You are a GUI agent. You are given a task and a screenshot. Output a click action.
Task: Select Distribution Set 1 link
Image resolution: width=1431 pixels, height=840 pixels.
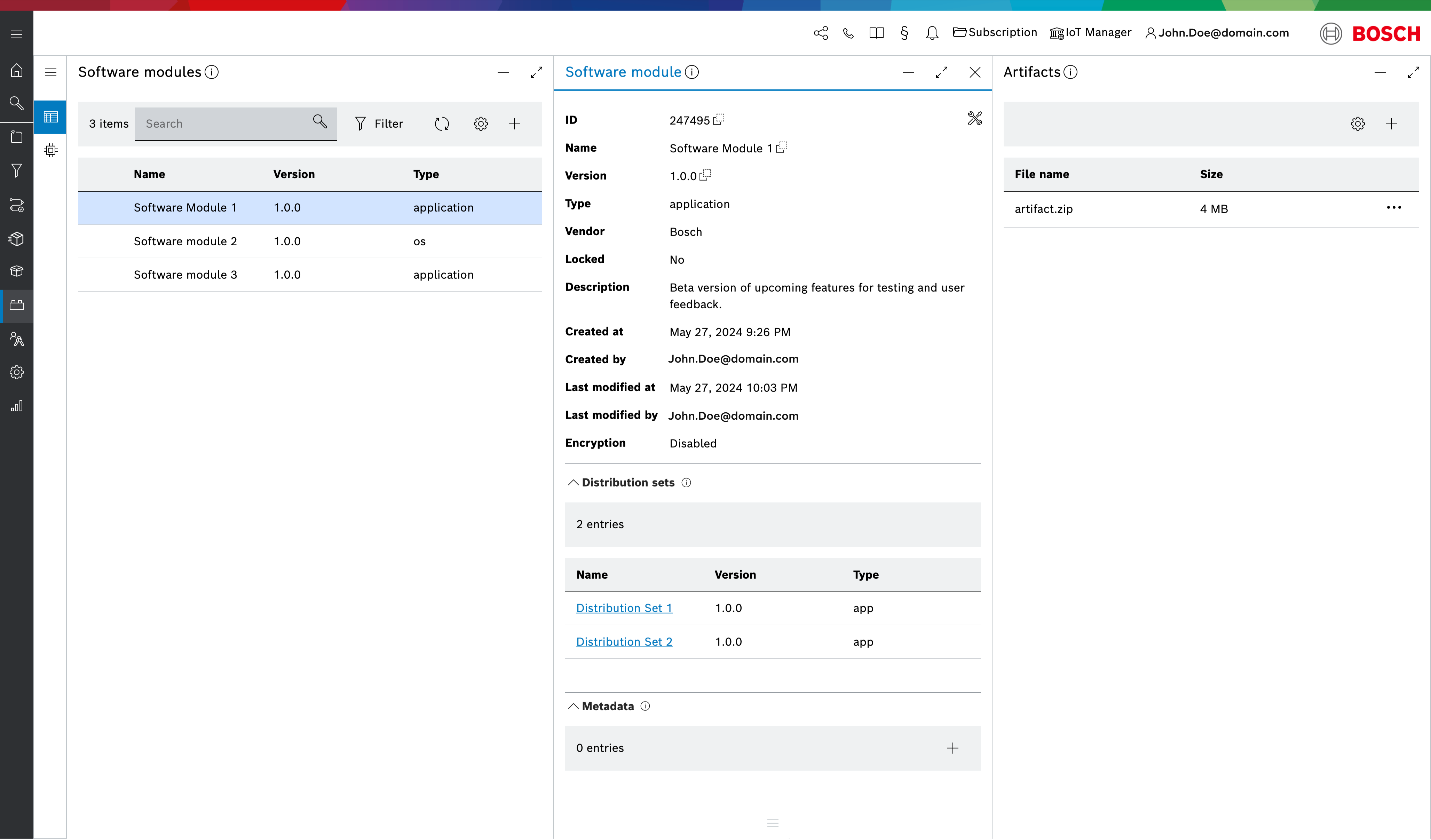pyautogui.click(x=624, y=608)
